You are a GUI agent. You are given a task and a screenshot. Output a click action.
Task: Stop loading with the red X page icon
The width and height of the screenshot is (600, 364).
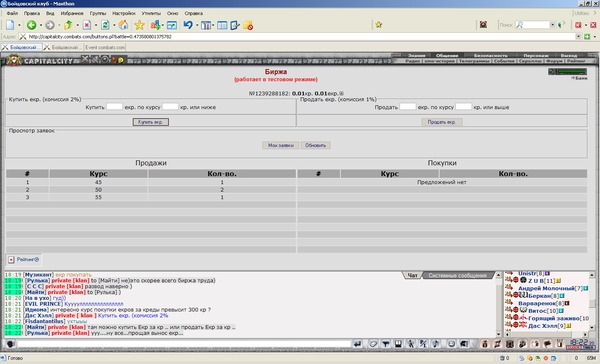pyautogui.click(x=87, y=25)
